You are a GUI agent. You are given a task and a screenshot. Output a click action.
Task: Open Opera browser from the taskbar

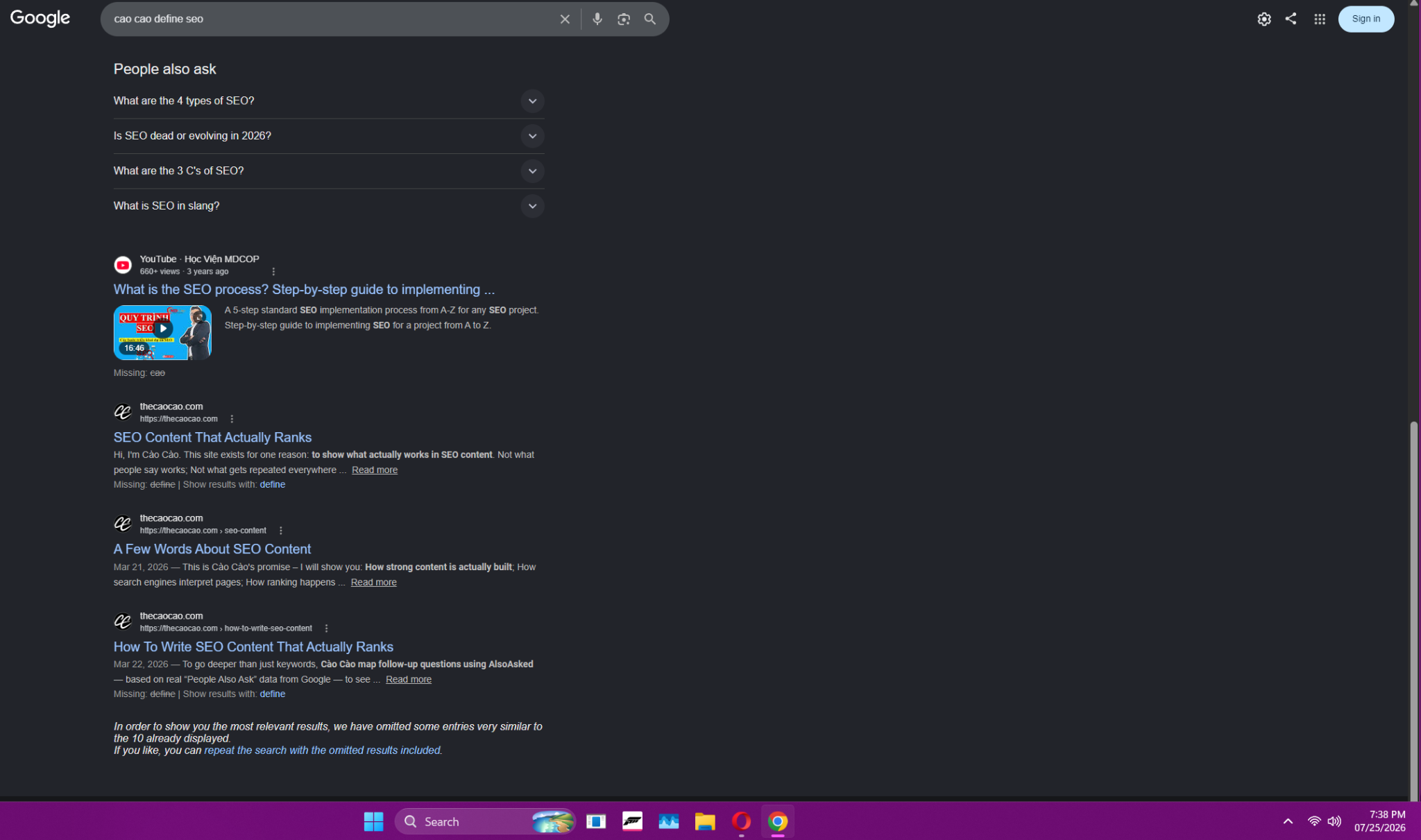741,821
